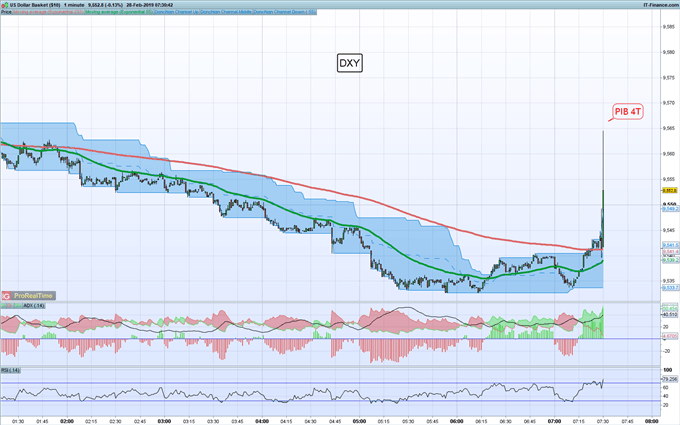The image size is (680, 425).
Task: Click the 06:00 time axis label
Action: click(x=457, y=421)
